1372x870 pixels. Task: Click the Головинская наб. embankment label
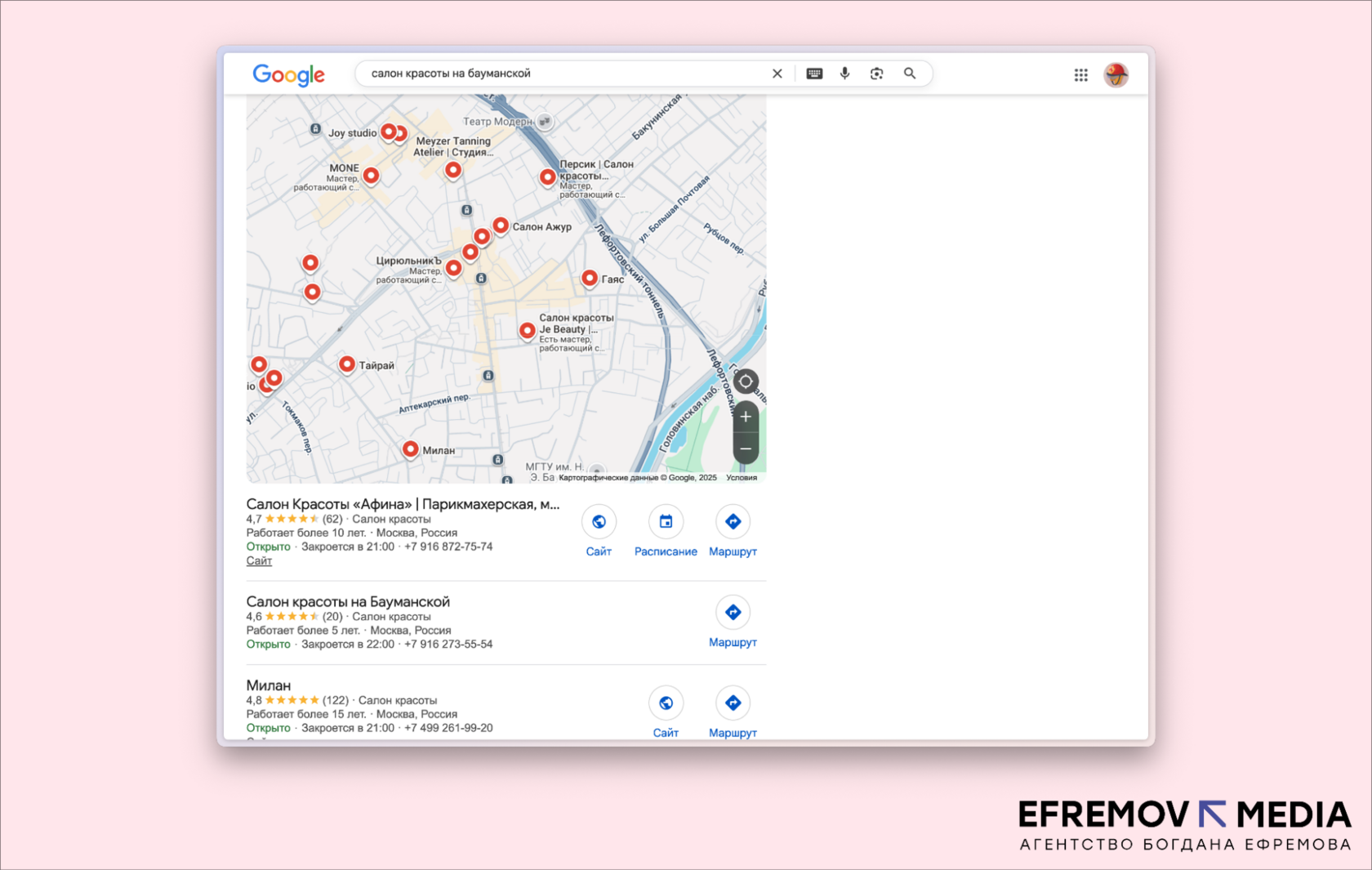(689, 418)
